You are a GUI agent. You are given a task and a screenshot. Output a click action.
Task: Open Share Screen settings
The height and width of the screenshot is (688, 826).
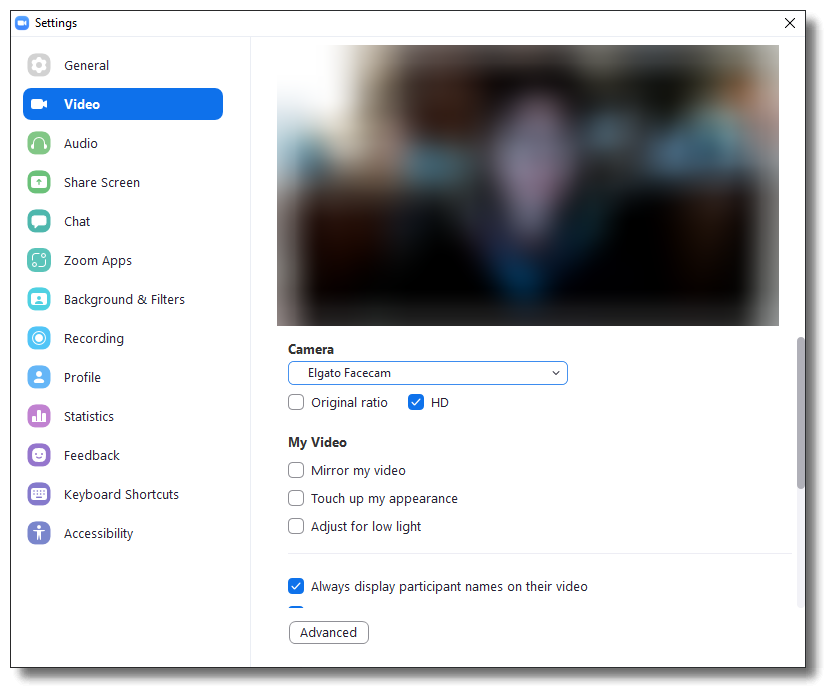coord(123,182)
